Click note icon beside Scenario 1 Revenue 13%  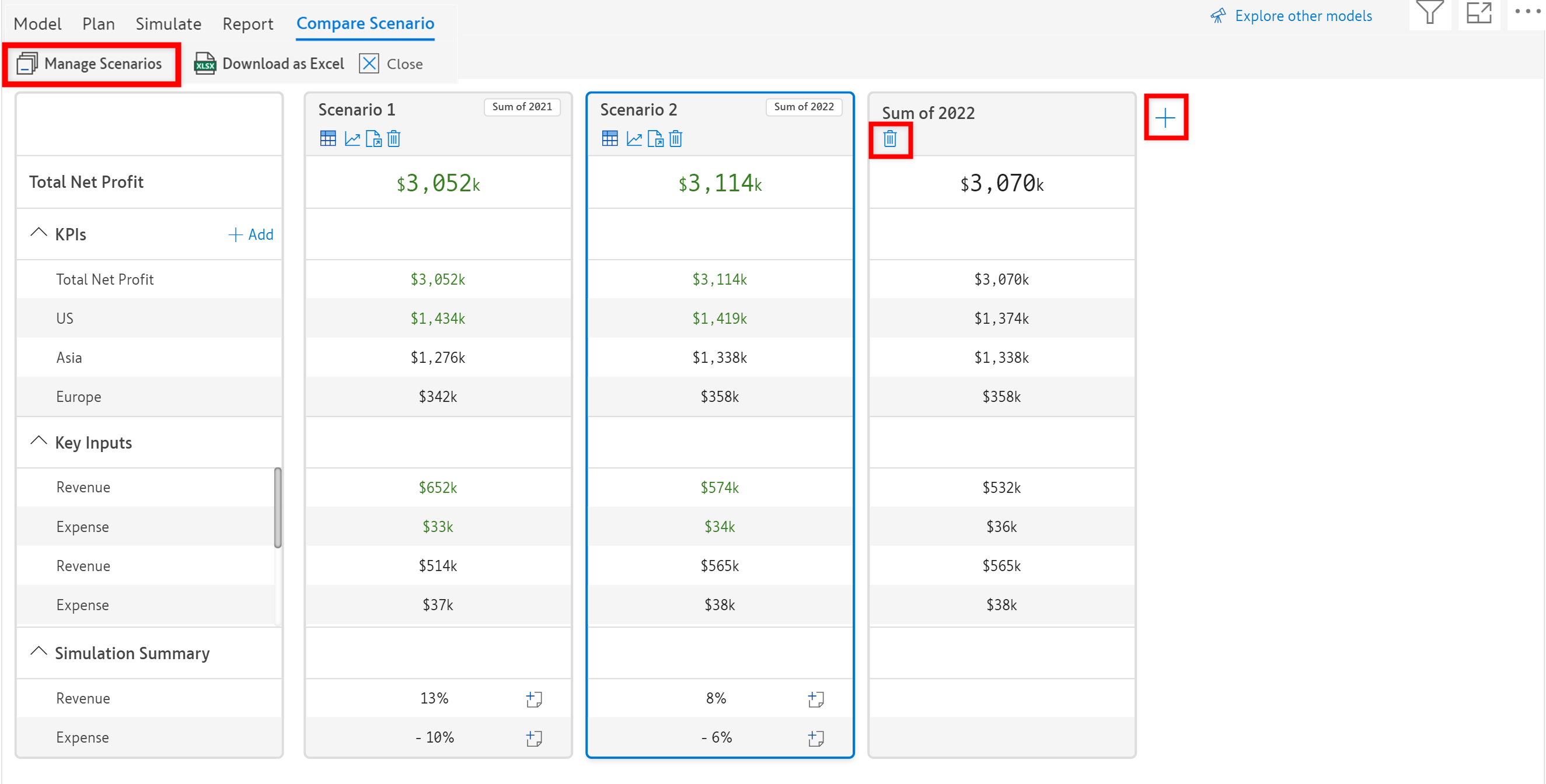tap(533, 699)
